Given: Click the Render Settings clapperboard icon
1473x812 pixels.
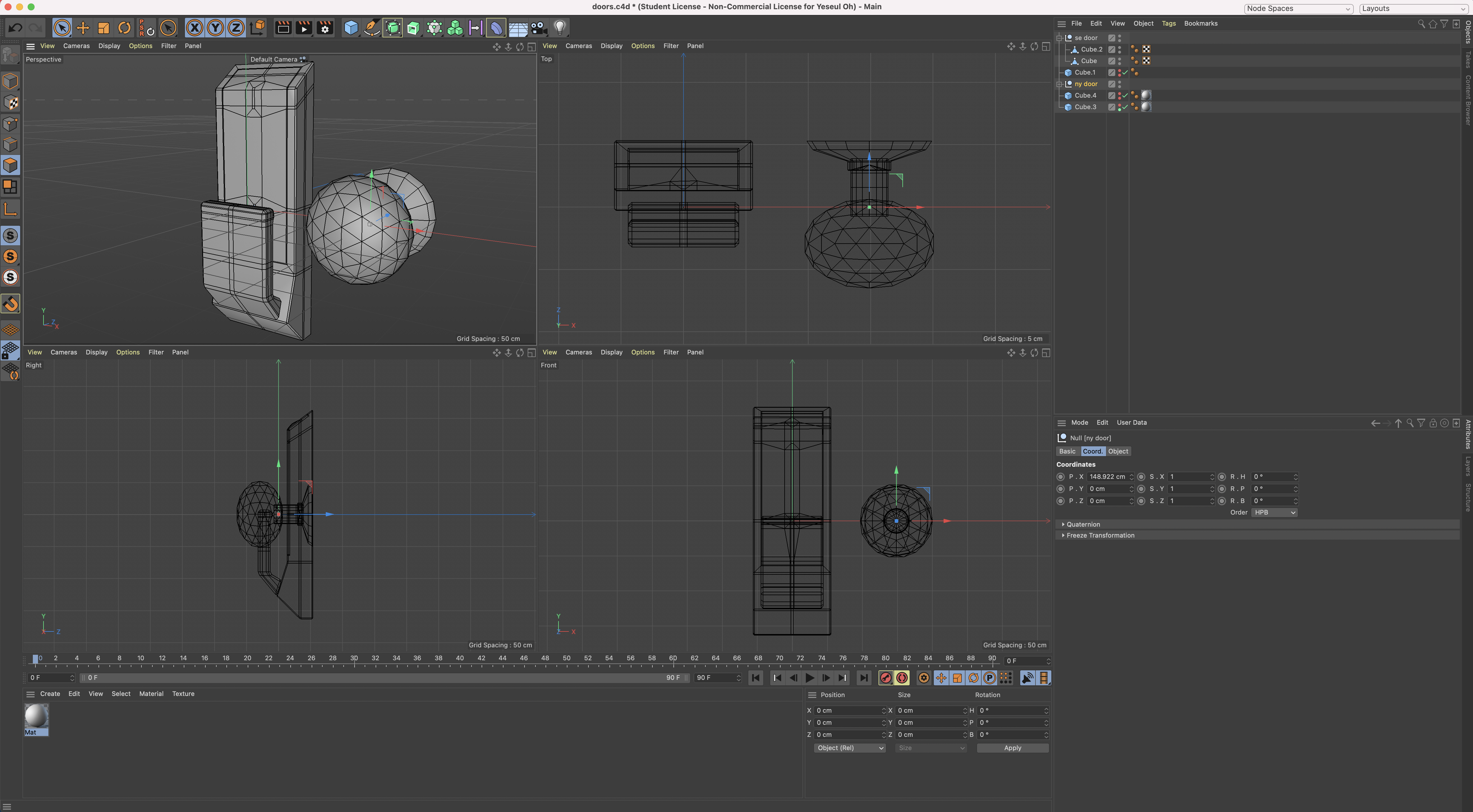Looking at the screenshot, I should 325,27.
